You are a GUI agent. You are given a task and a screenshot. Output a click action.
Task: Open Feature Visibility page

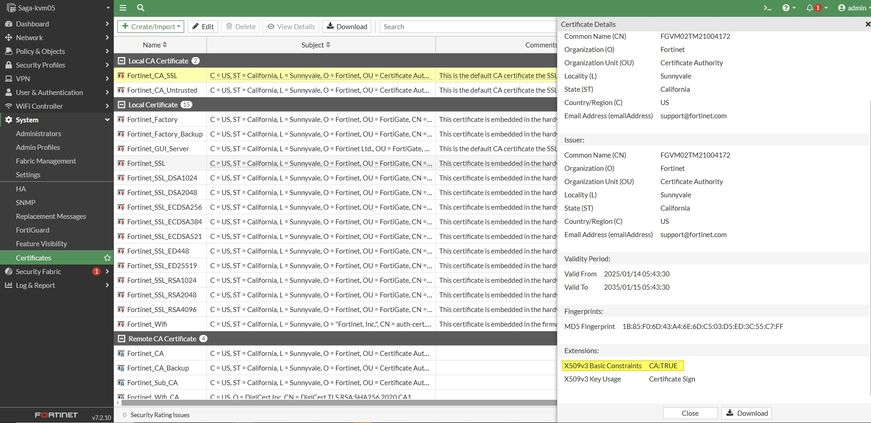pos(41,243)
